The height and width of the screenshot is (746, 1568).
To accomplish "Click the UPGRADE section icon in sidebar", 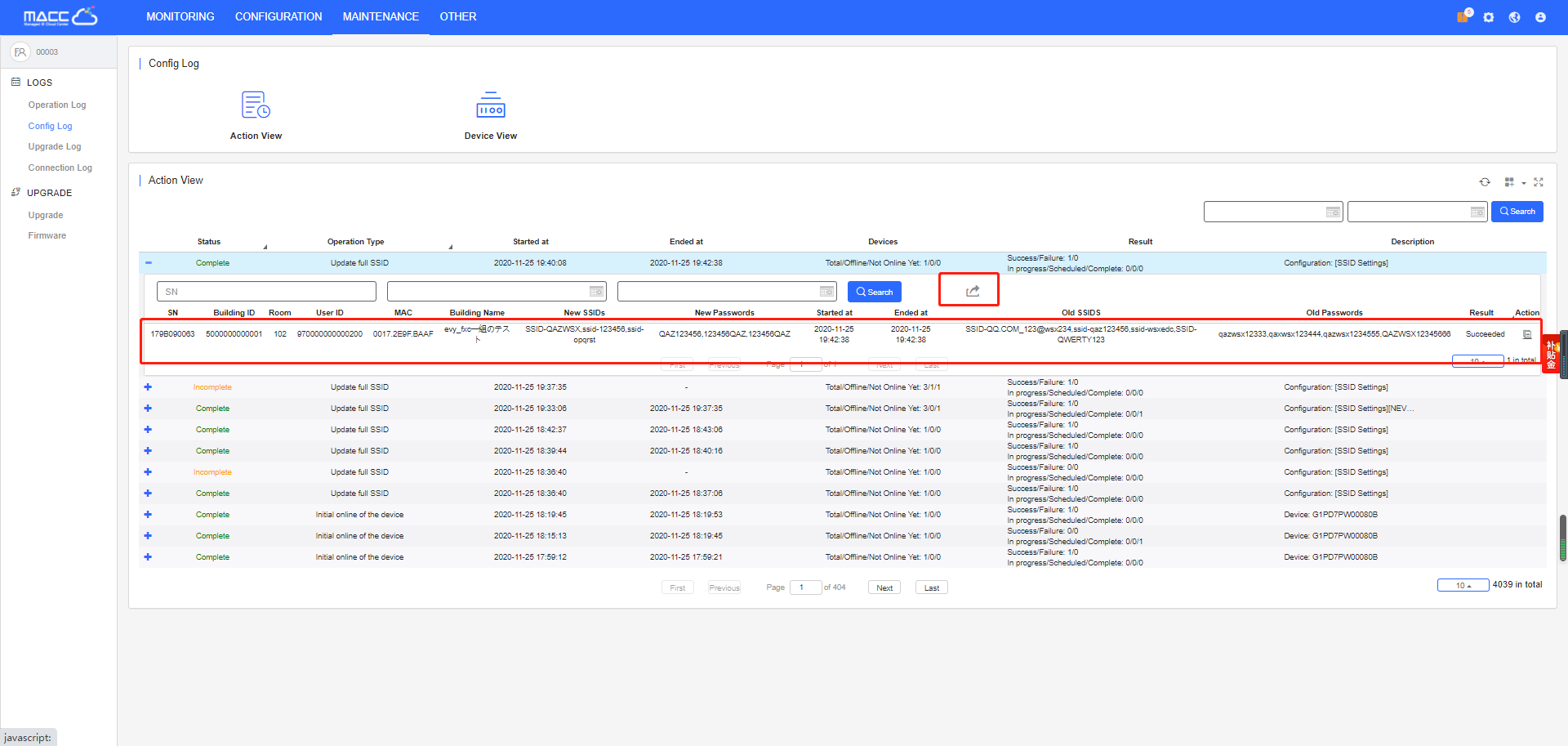I will [16, 192].
